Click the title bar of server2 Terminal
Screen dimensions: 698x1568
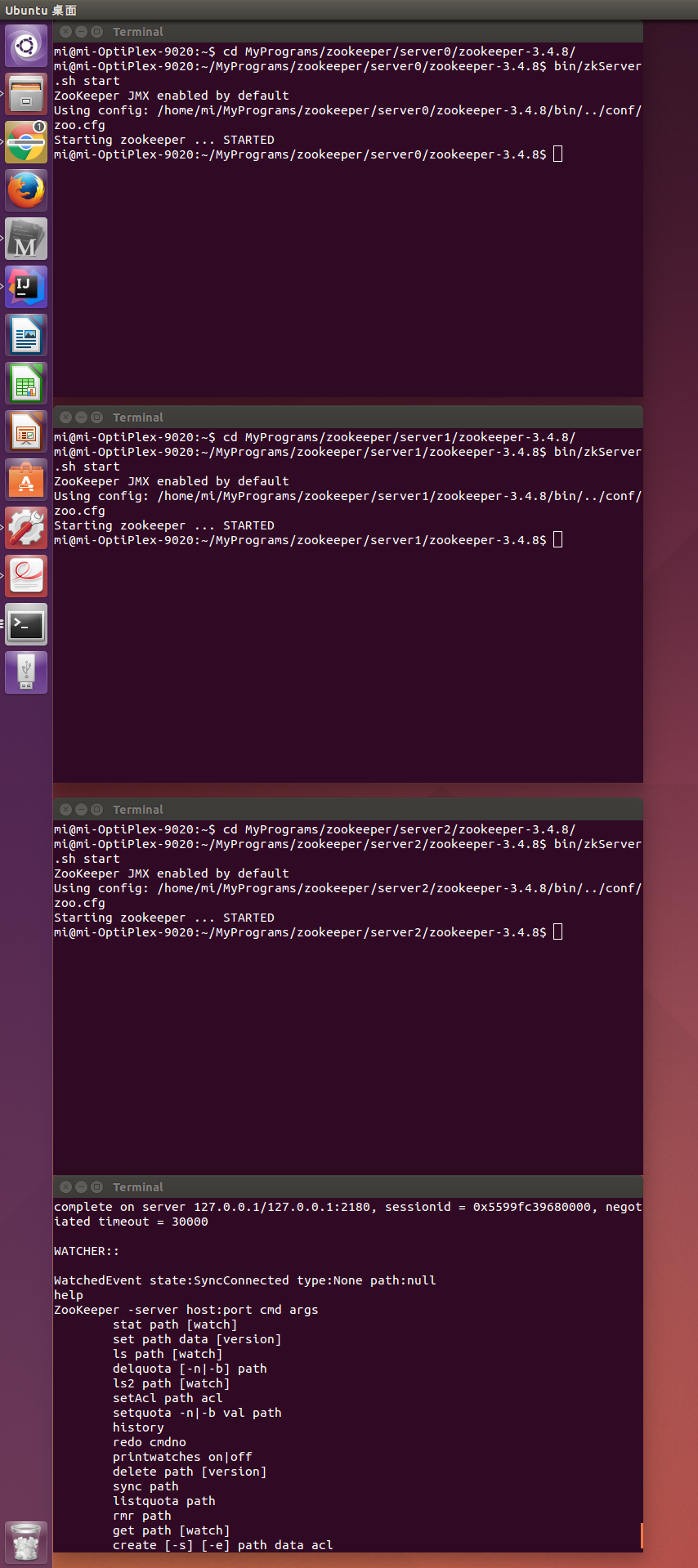click(x=348, y=810)
